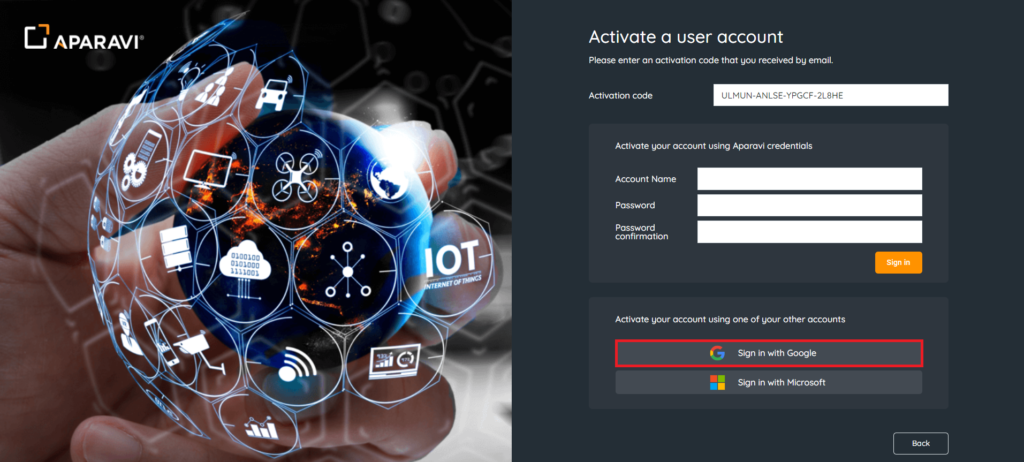Click the dashboard monitor gauge icon
Image resolution: width=1024 pixels, height=462 pixels.
pyautogui.click(x=395, y=360)
